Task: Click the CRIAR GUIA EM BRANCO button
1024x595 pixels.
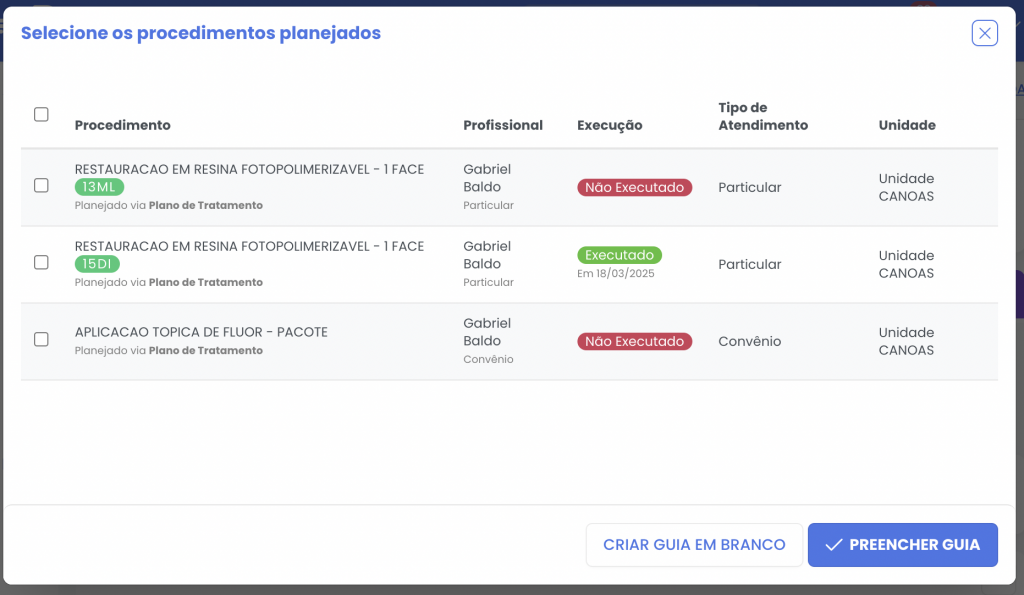Action: pos(694,545)
